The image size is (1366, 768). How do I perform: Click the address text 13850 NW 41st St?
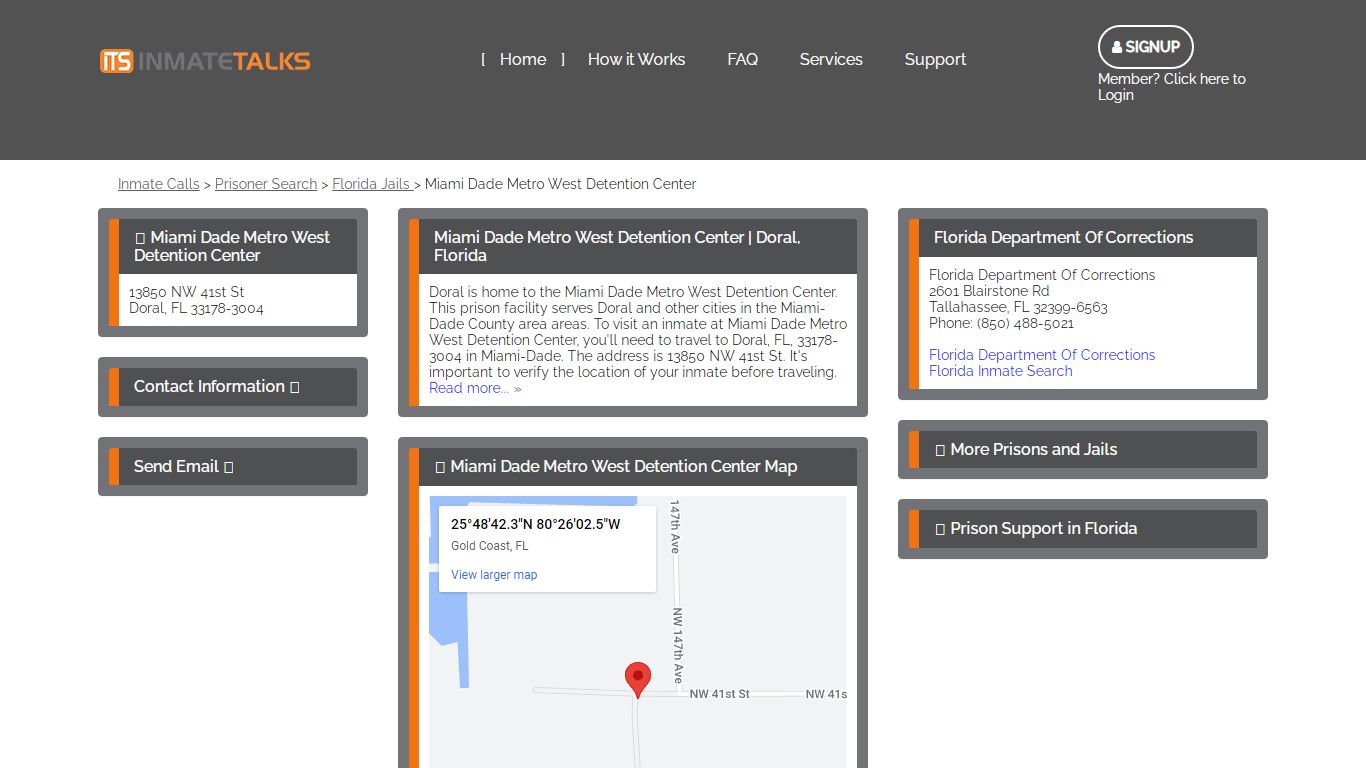tap(186, 292)
